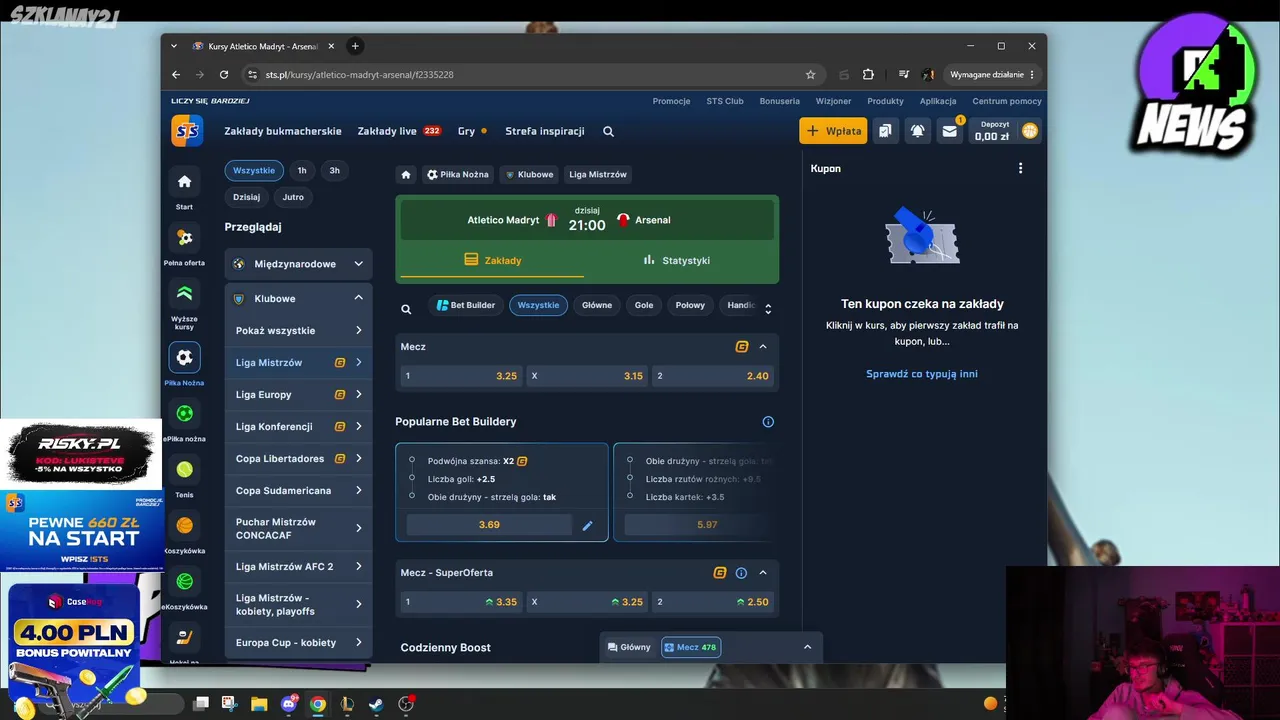
Task: Open Steam from the taskbar
Action: click(x=376, y=704)
